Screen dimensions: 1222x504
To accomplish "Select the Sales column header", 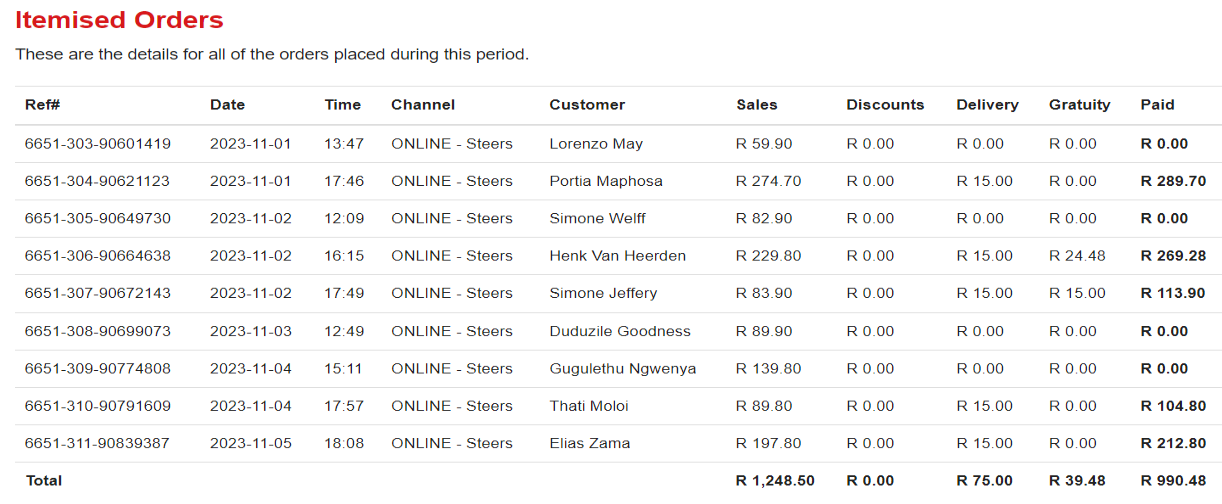I will click(x=757, y=105).
